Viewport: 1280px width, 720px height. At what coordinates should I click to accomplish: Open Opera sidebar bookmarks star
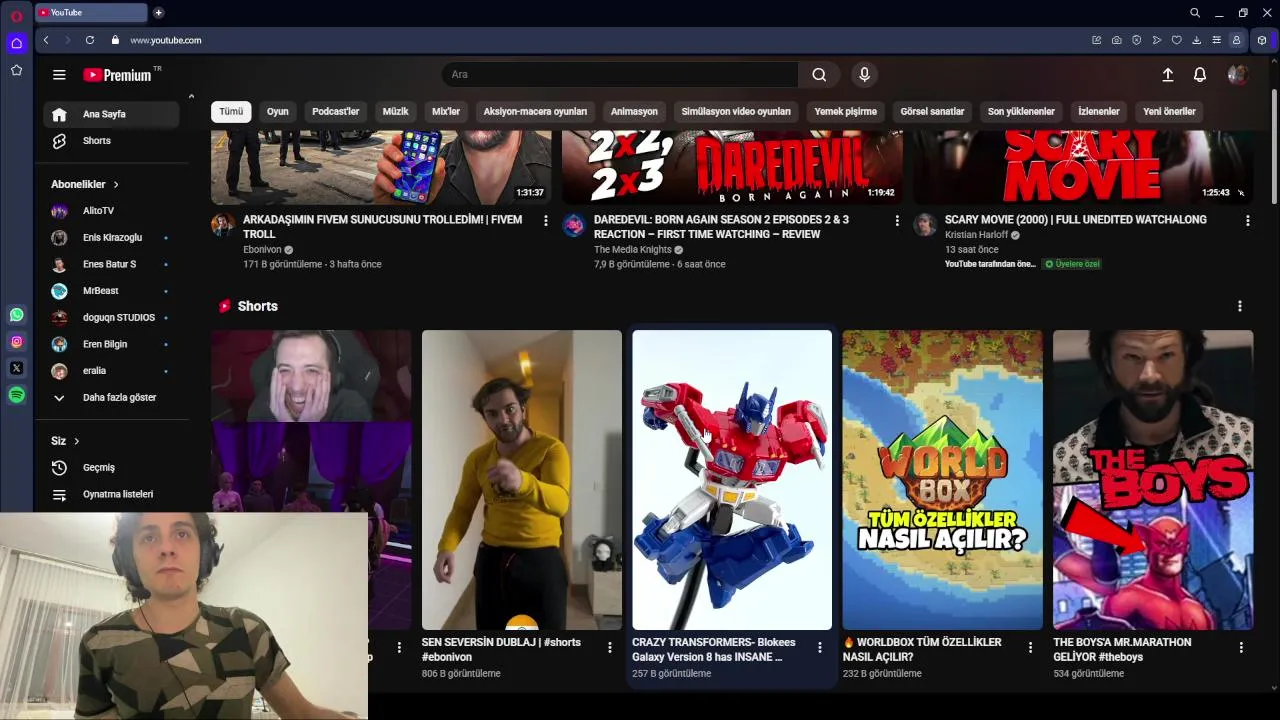coord(16,70)
